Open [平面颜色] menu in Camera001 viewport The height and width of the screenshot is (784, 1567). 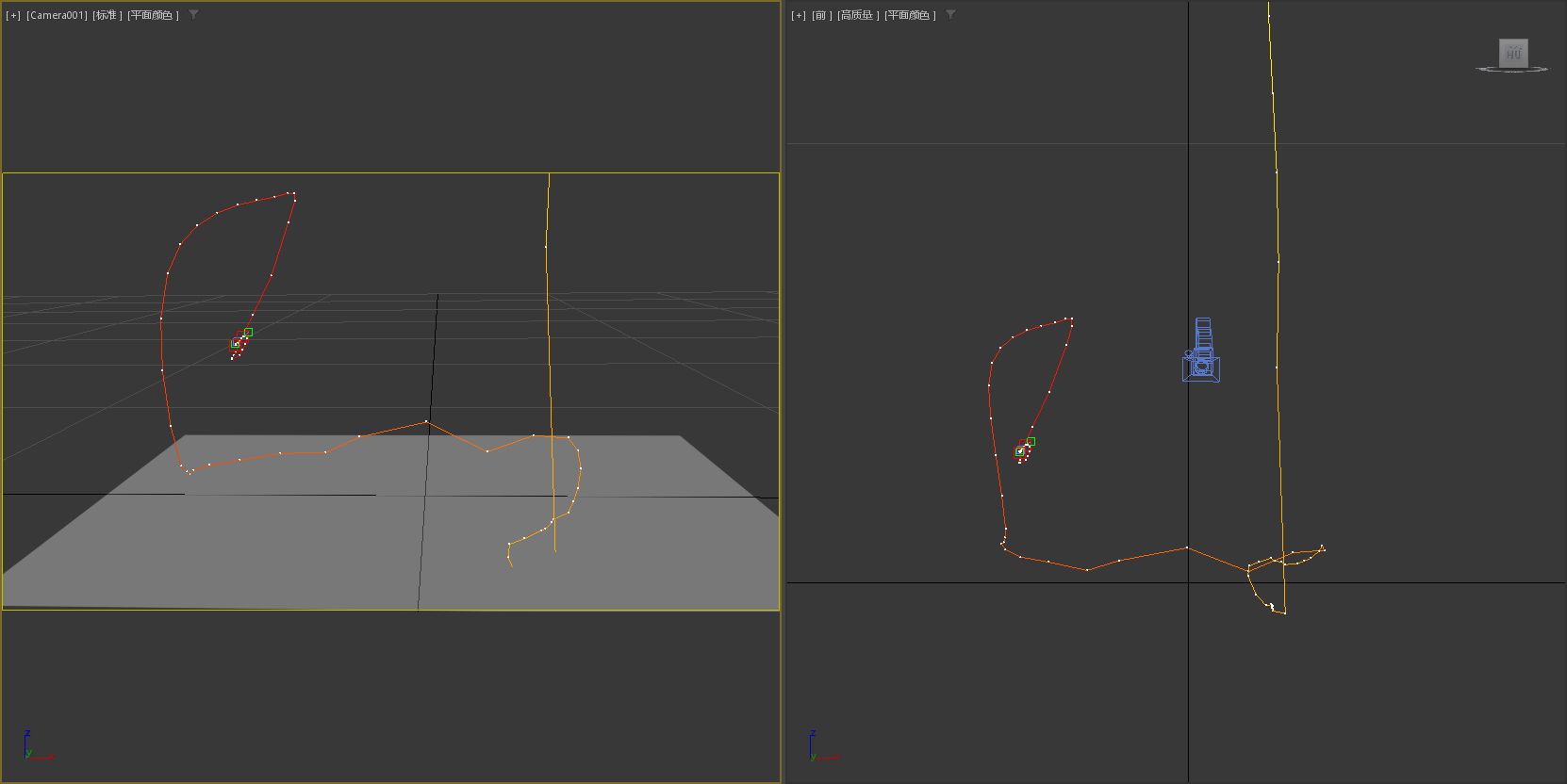click(153, 15)
